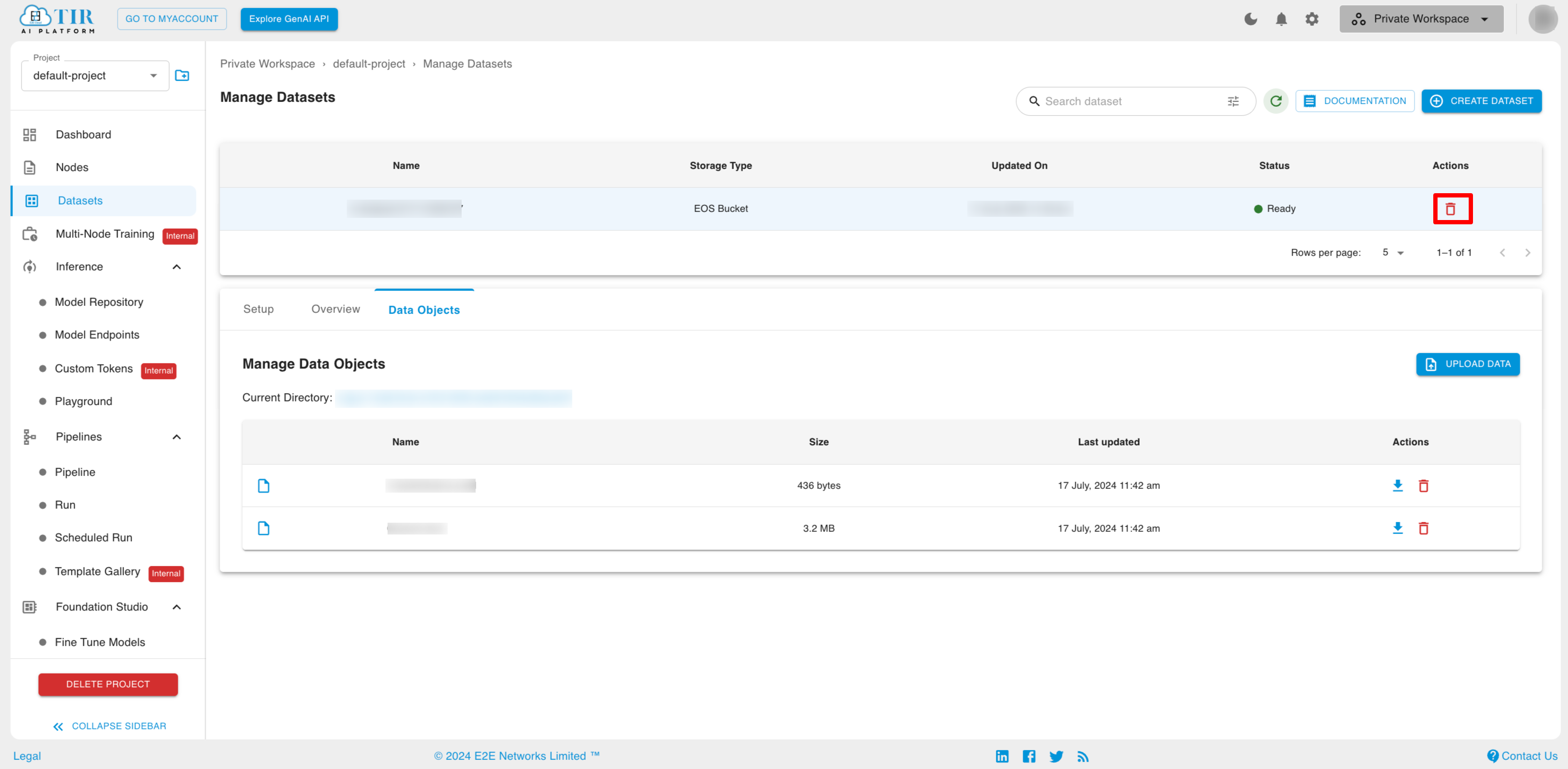Open notifications bell
1568x769 pixels.
pos(1281,19)
